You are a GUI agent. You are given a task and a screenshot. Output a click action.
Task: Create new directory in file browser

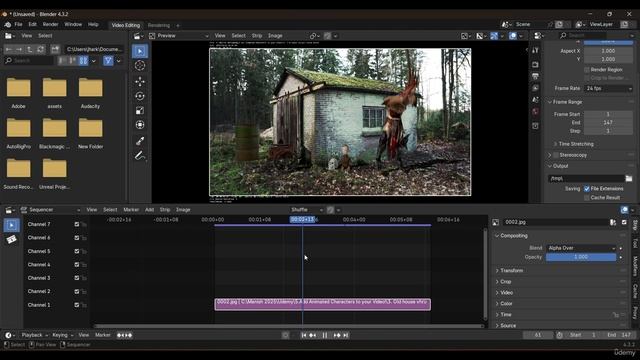[55, 49]
